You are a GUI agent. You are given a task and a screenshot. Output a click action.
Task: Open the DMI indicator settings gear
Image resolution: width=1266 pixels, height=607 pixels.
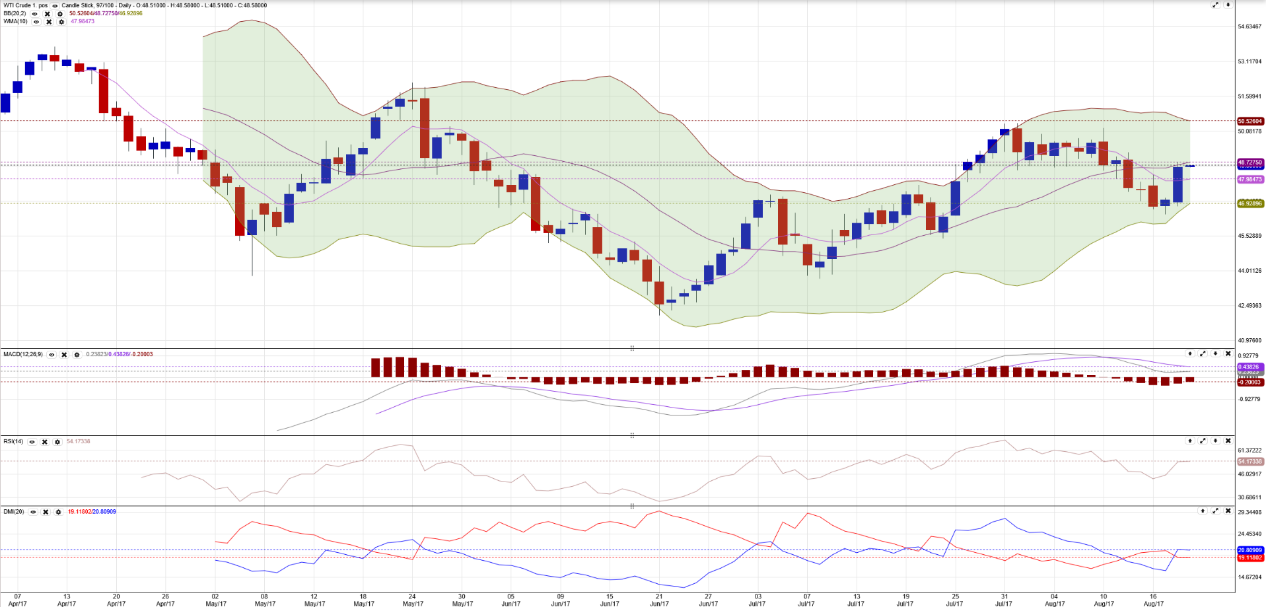click(x=59, y=511)
